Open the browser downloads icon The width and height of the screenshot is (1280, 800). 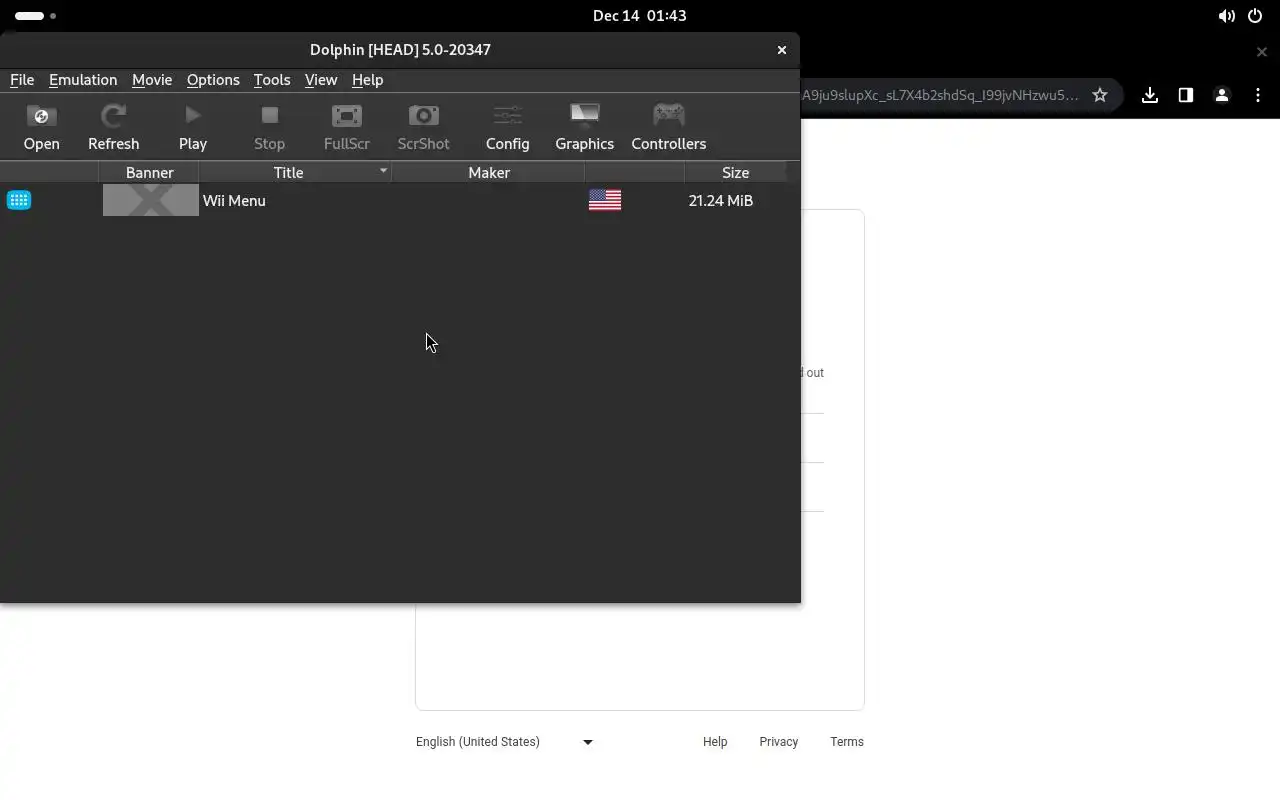[1150, 95]
